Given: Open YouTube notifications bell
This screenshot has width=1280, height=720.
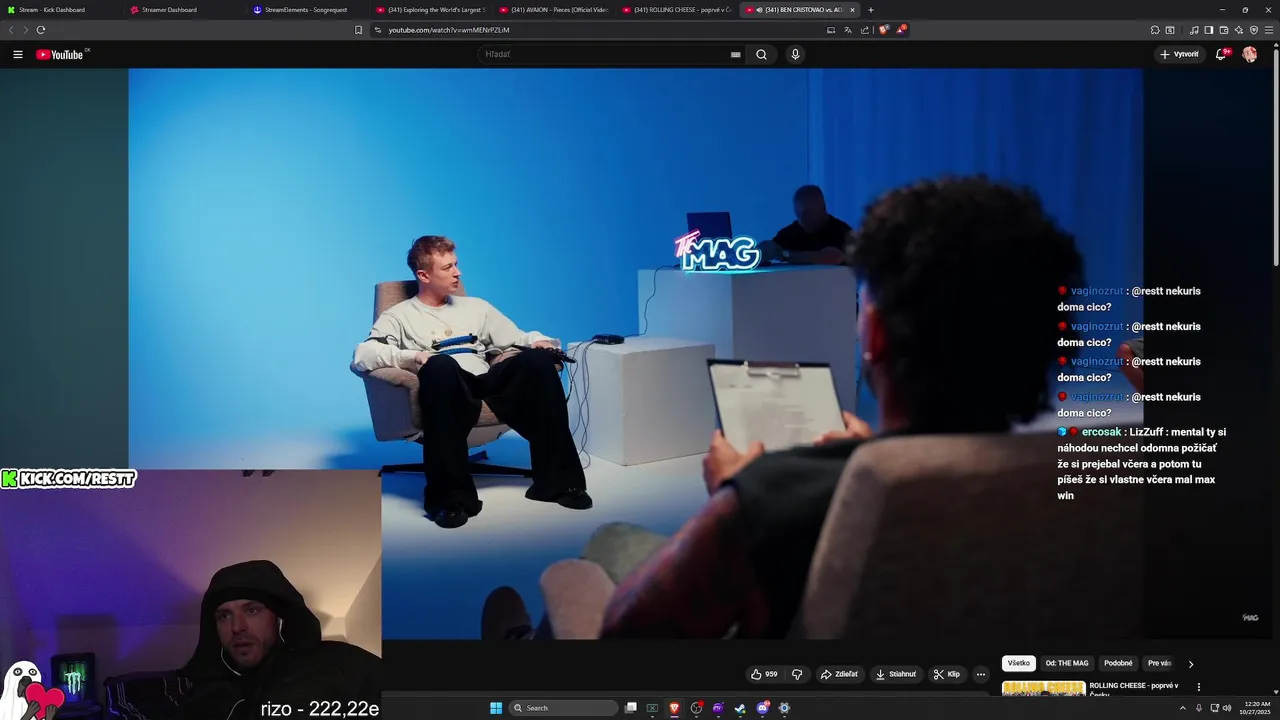Looking at the screenshot, I should click(x=1221, y=55).
